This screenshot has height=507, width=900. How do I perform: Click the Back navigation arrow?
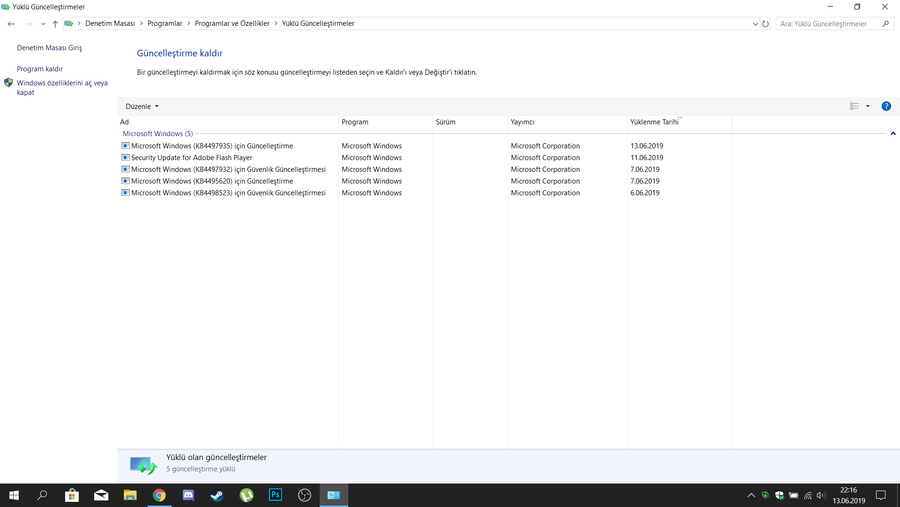[x=11, y=24]
